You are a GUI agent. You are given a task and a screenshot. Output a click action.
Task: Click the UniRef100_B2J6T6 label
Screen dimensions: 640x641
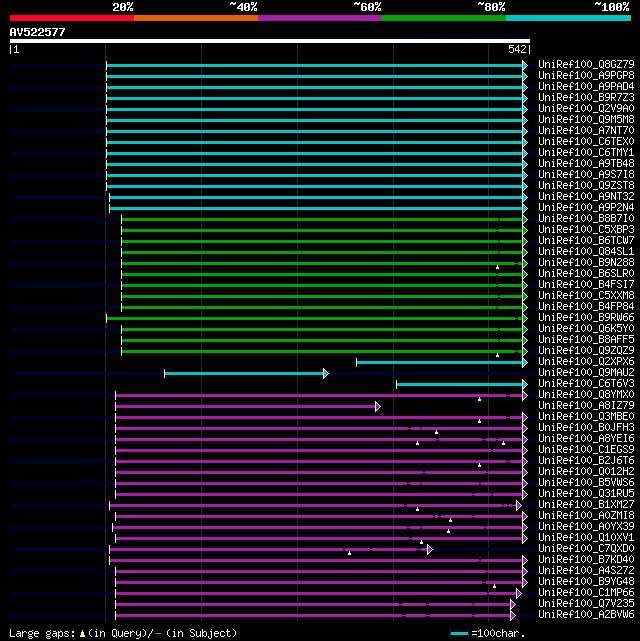click(x=586, y=461)
